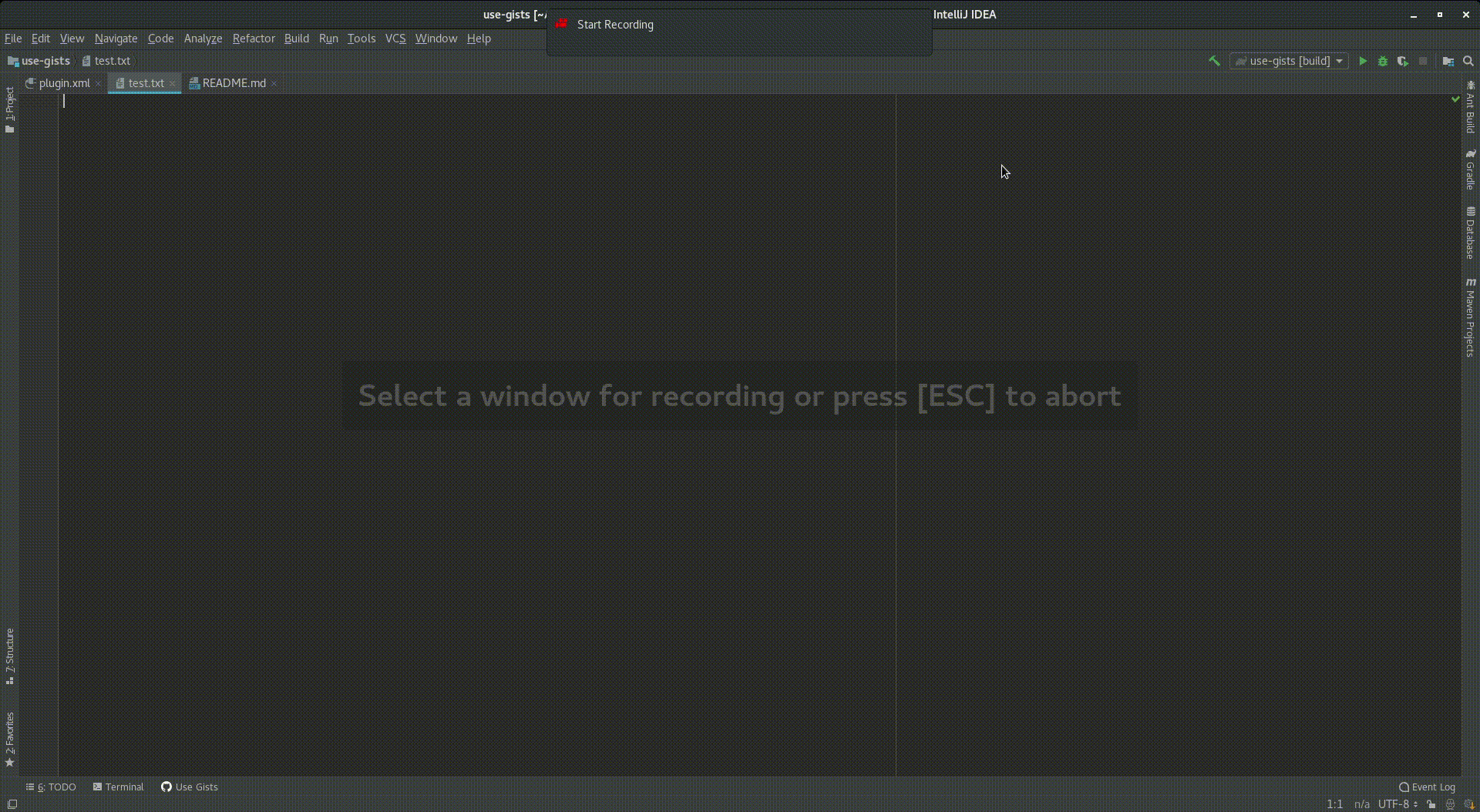Click the Search Everywhere magnifier icon
Viewport: 1480px width, 812px height.
click(x=1468, y=61)
